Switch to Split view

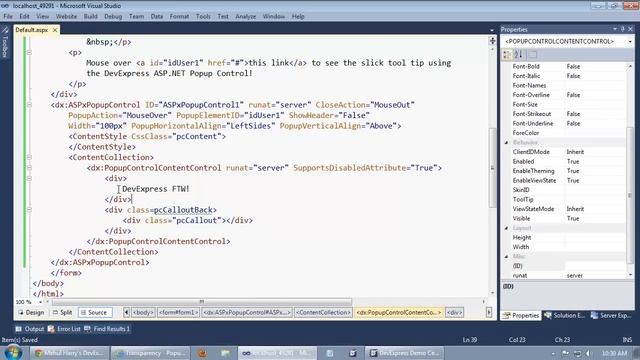[62, 312]
